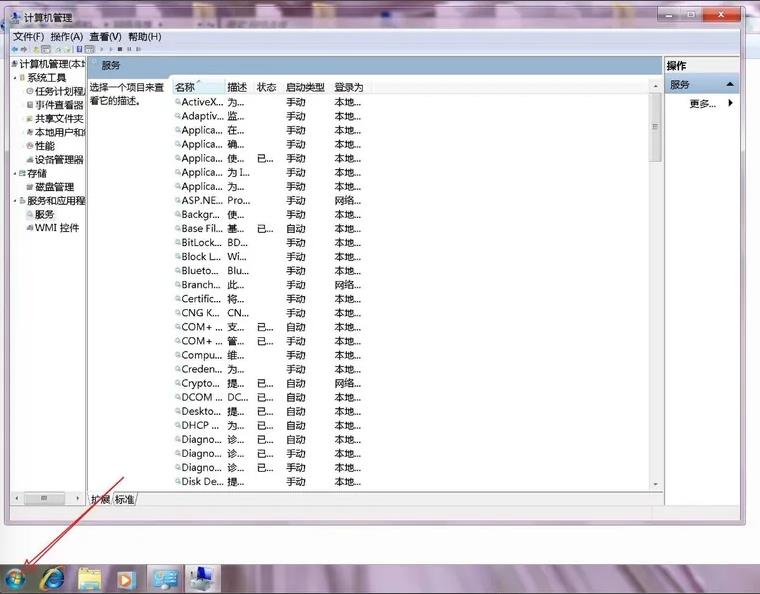The image size is (760, 594).
Task: Click gear icon of BitLock... service
Action: (x=178, y=242)
